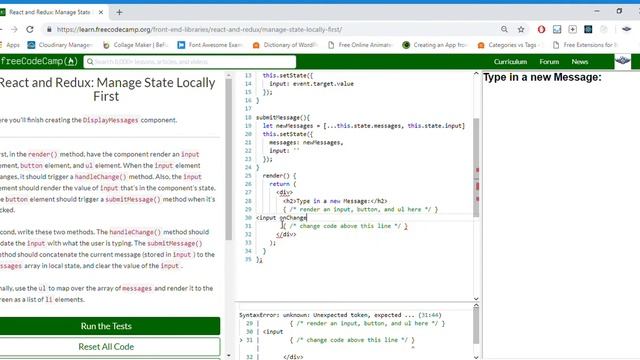Open Free Online Animated bookmark
Screen dimensions: 640x360
pos(361,45)
